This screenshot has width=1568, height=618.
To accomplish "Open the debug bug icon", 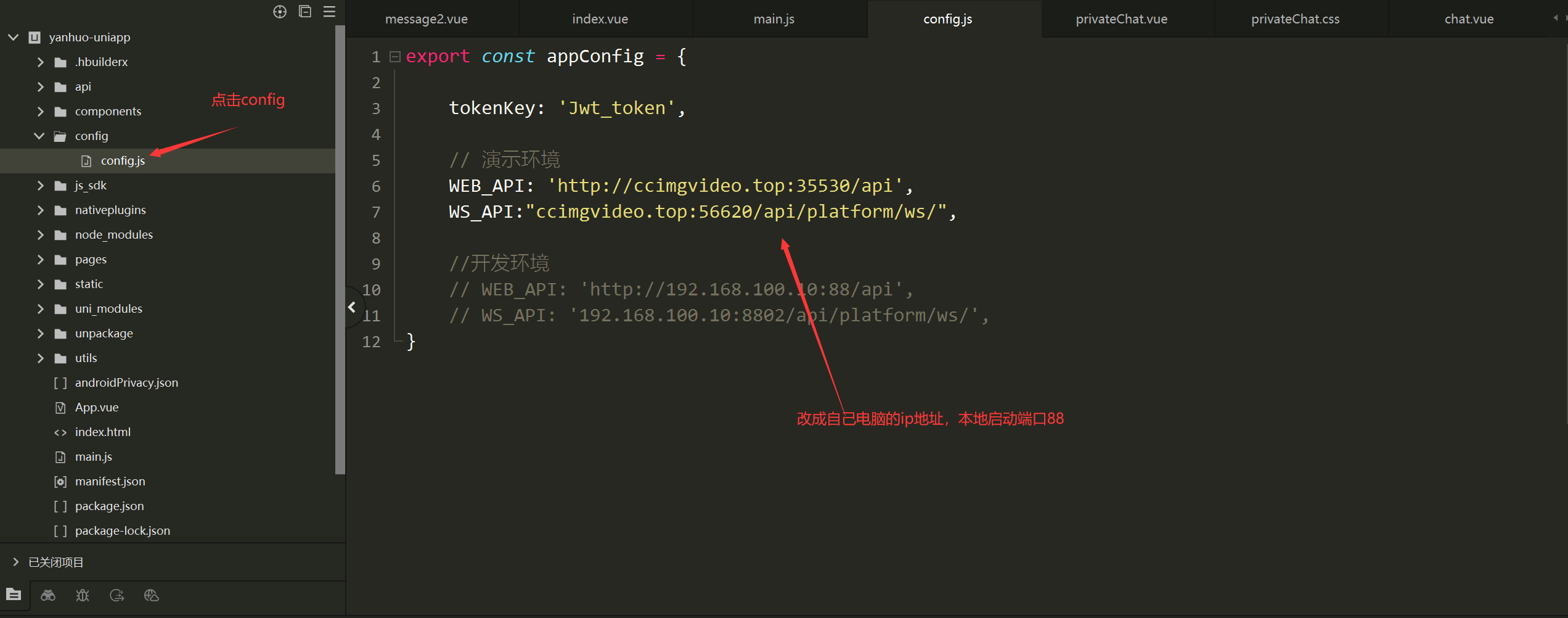I will 83,595.
